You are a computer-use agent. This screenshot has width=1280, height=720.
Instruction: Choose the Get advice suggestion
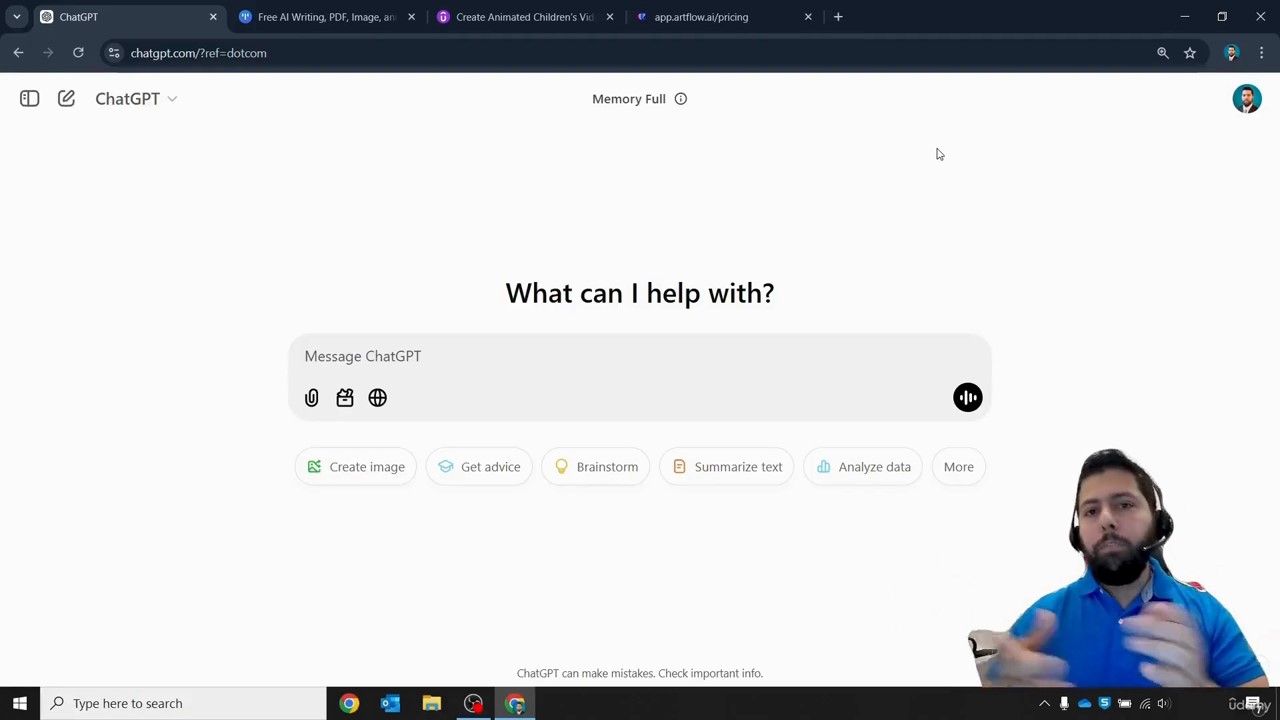pyautogui.click(x=479, y=467)
